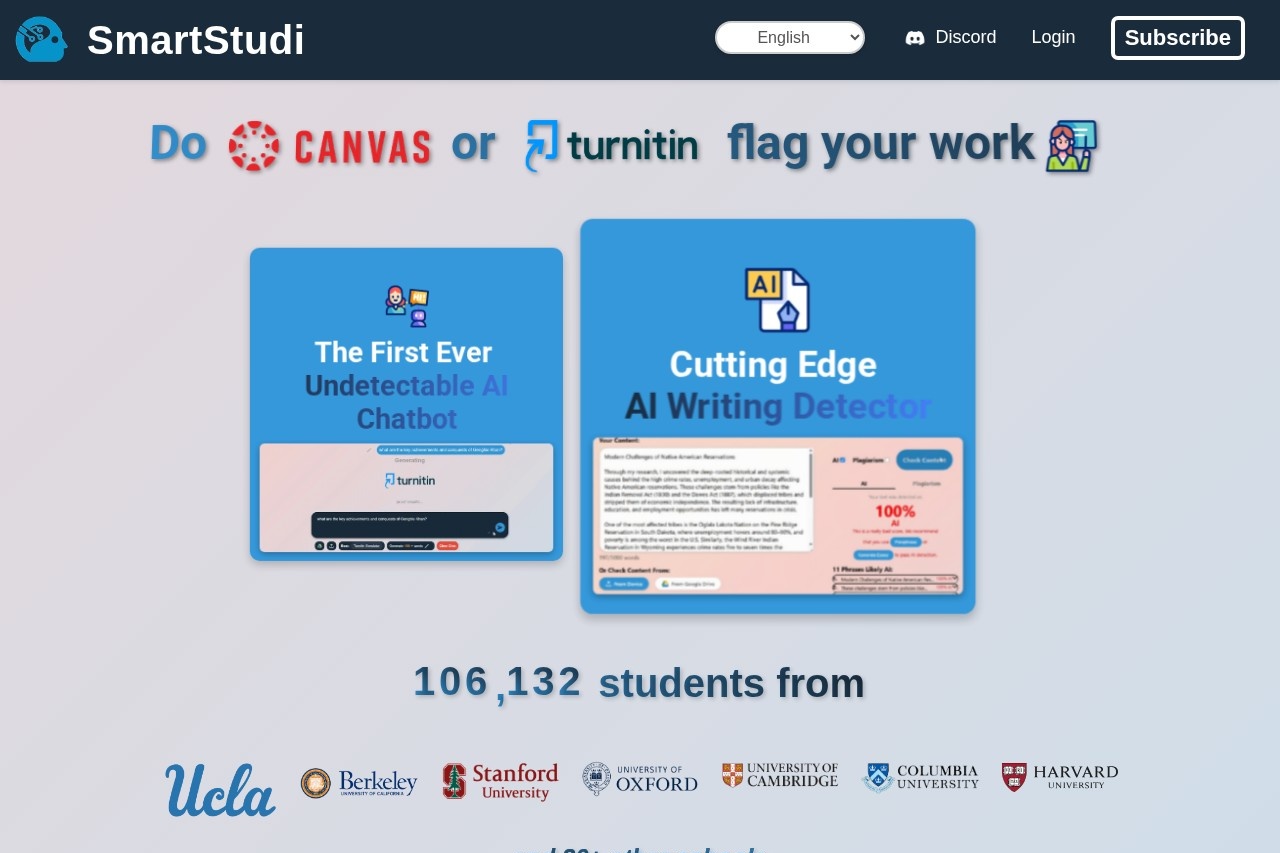Click the Turnitin logo in headline

[x=612, y=146]
